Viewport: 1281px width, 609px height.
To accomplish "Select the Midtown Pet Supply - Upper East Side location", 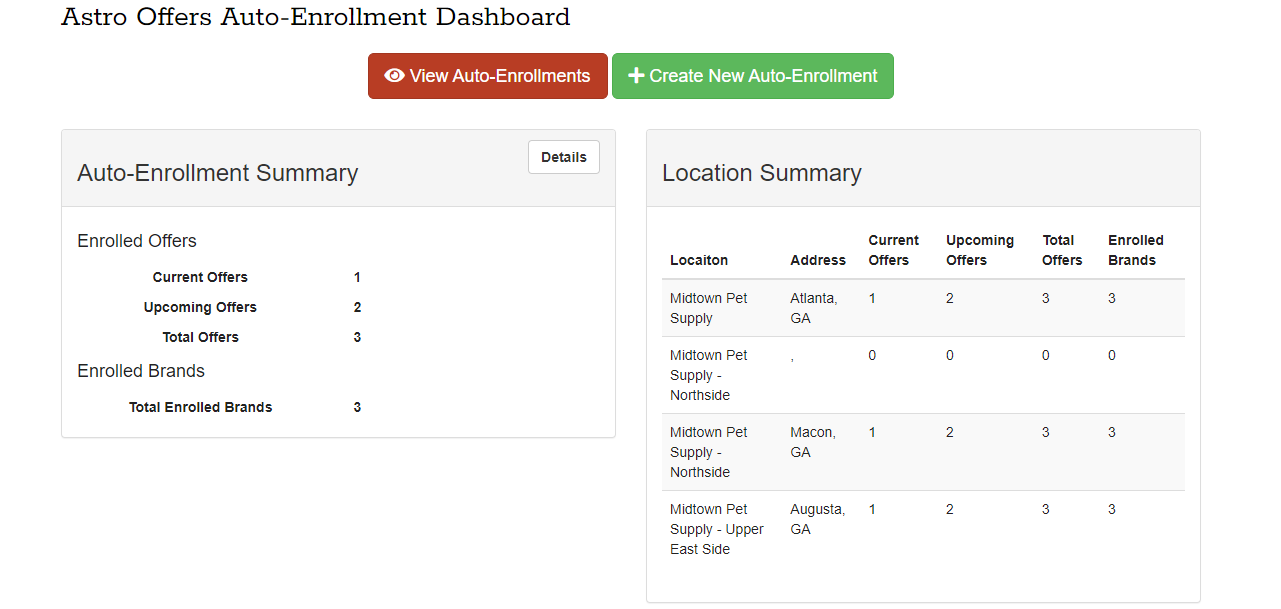I will 716,529.
